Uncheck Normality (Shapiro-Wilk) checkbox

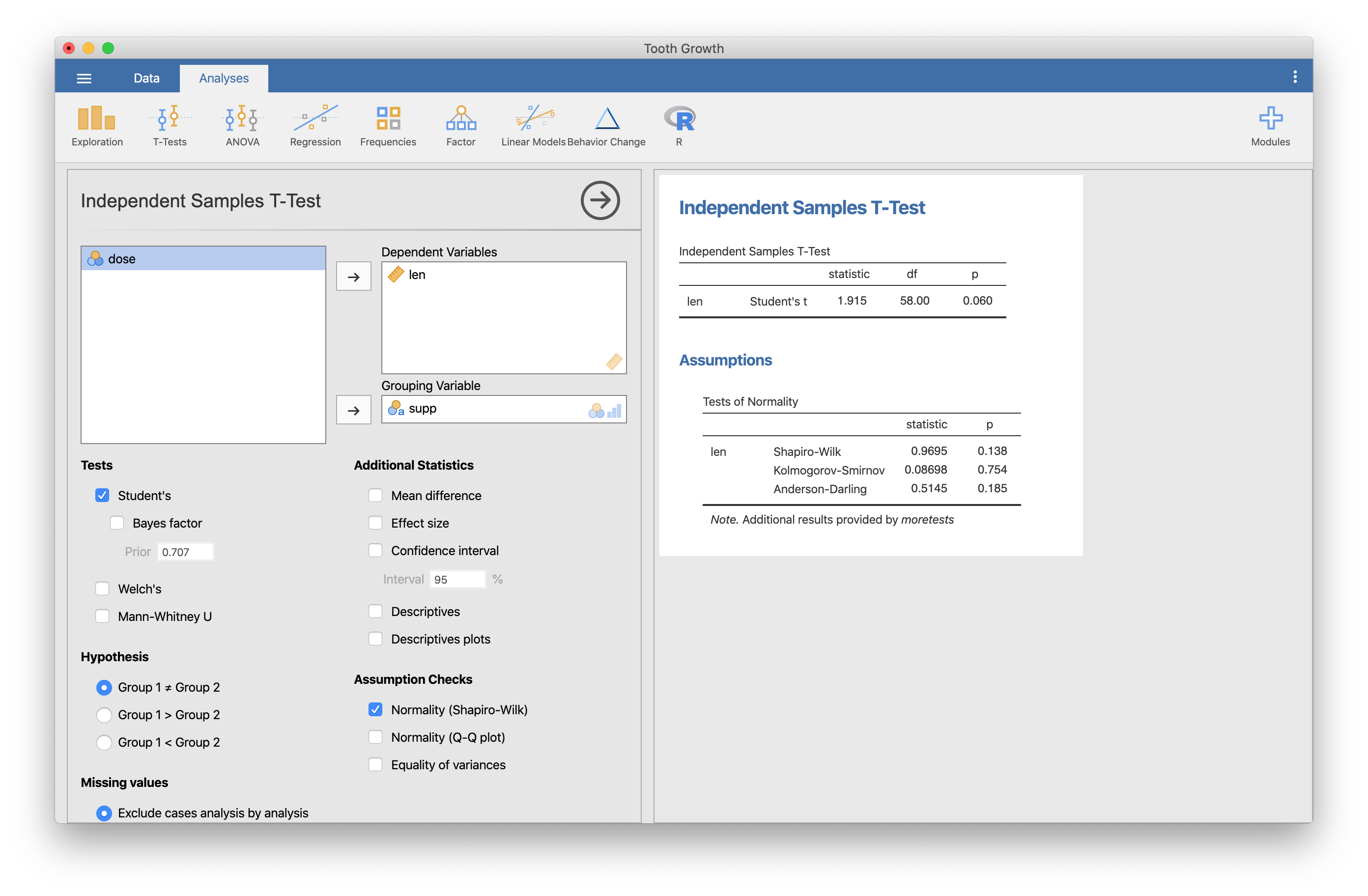coord(375,710)
